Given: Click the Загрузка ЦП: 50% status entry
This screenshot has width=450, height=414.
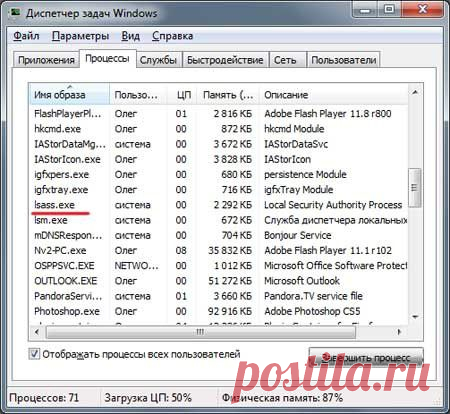Looking at the screenshot, I should [148, 398].
